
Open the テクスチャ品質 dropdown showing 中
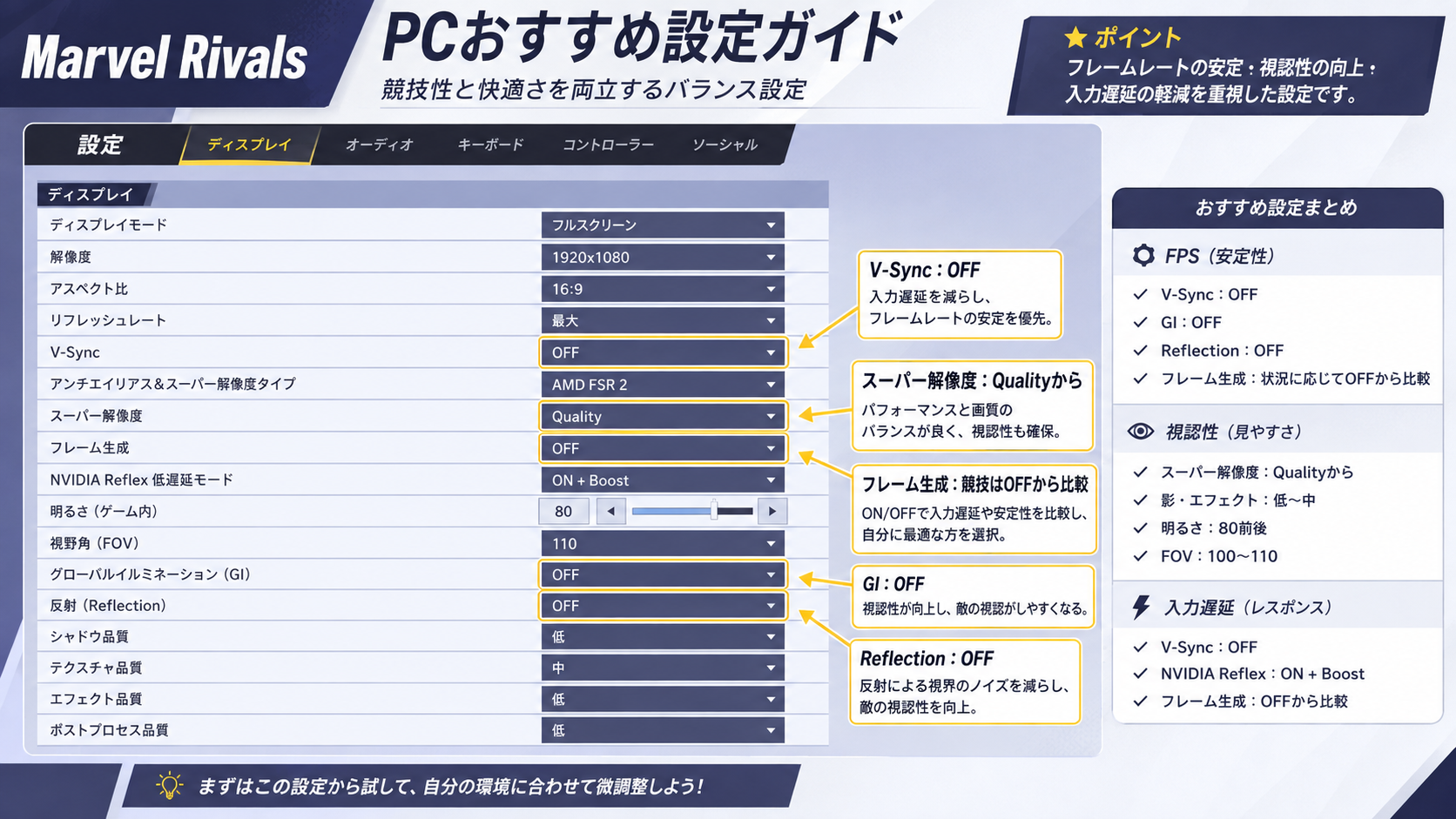click(663, 668)
